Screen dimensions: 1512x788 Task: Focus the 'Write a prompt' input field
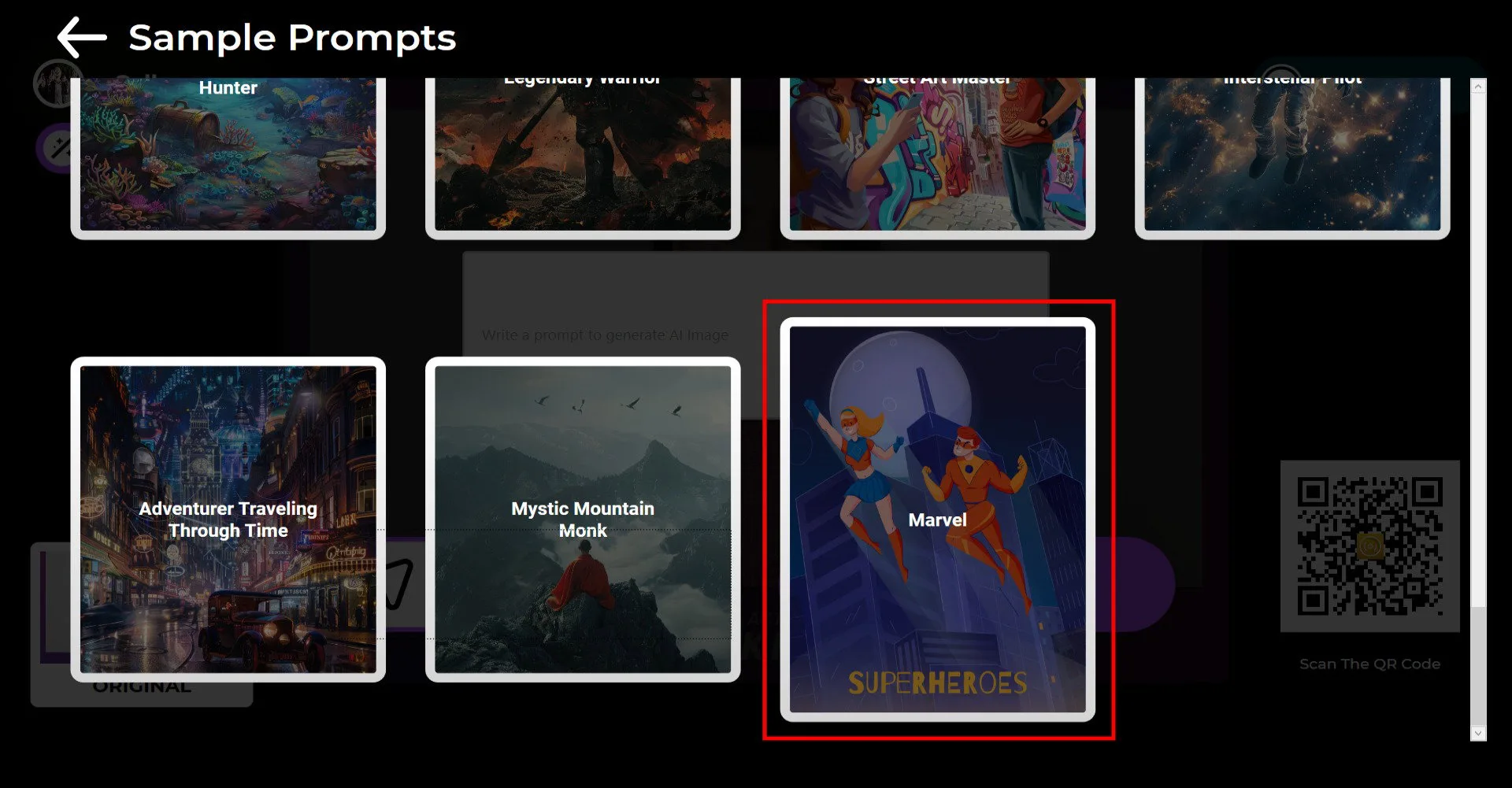pyautogui.click(x=756, y=335)
